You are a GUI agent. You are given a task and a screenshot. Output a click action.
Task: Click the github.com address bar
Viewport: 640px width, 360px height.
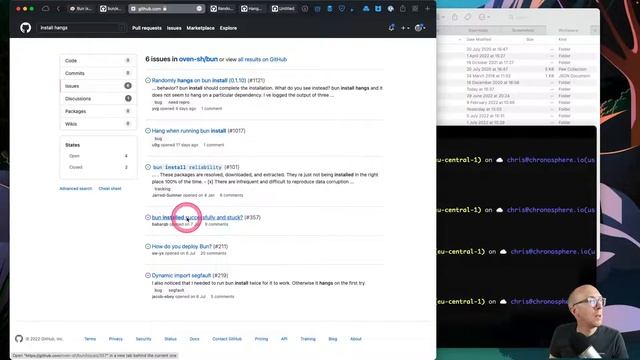(166, 9)
